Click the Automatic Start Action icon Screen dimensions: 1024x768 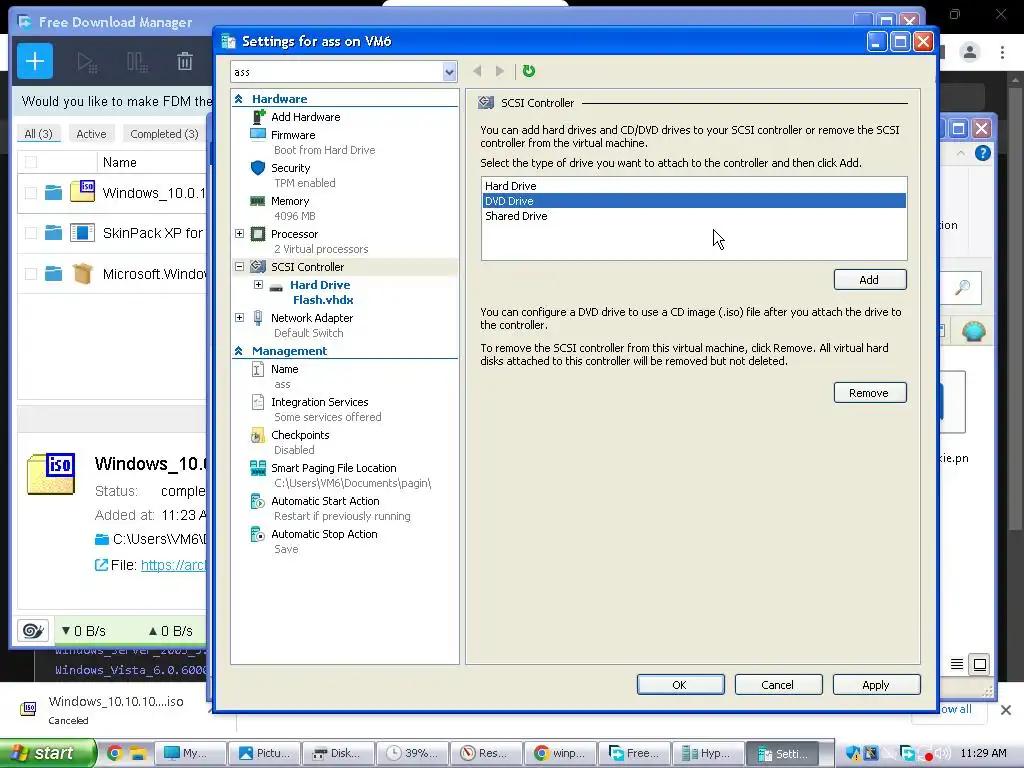click(258, 501)
